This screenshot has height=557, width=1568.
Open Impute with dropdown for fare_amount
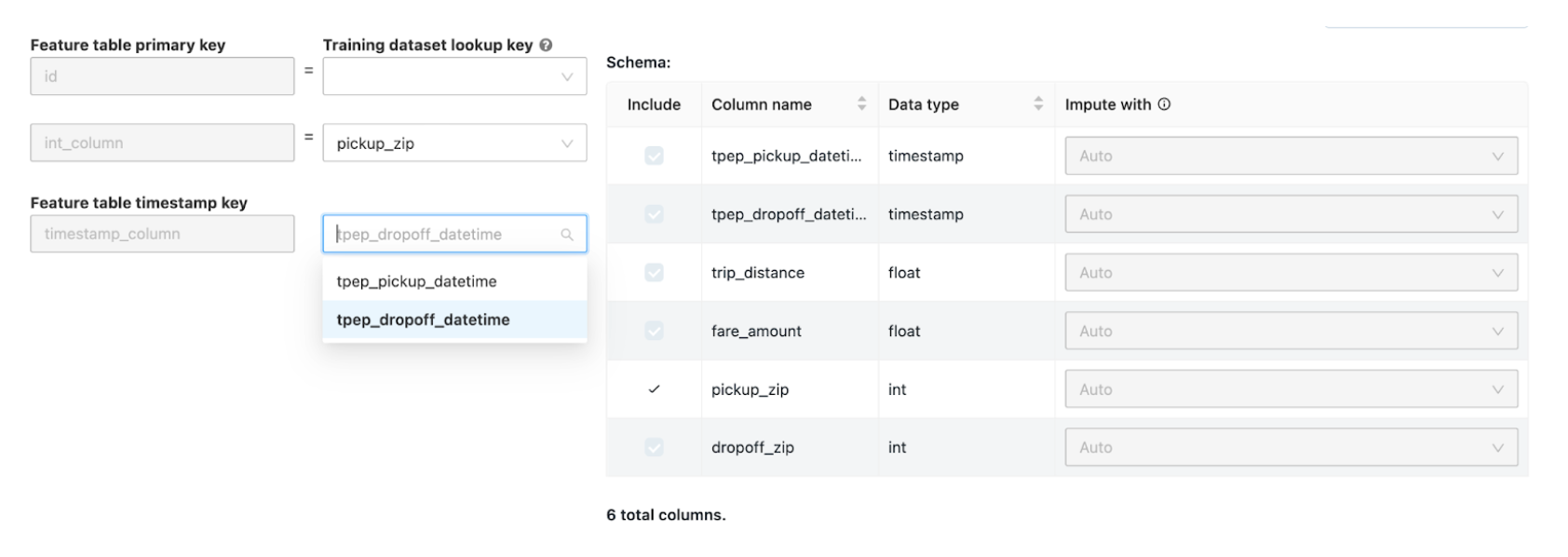coord(1291,331)
